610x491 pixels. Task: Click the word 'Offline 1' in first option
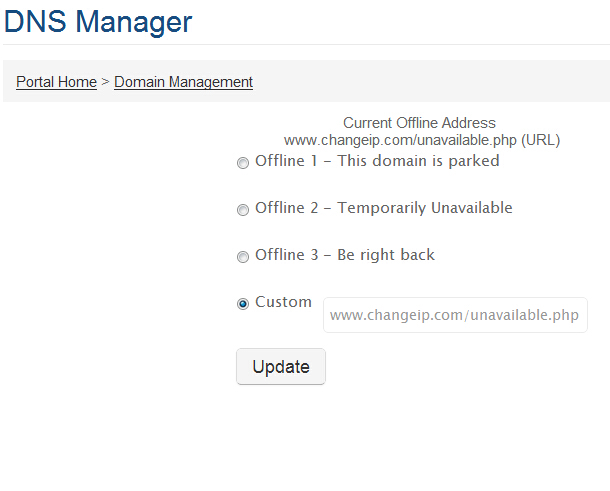pyautogui.click(x=286, y=161)
